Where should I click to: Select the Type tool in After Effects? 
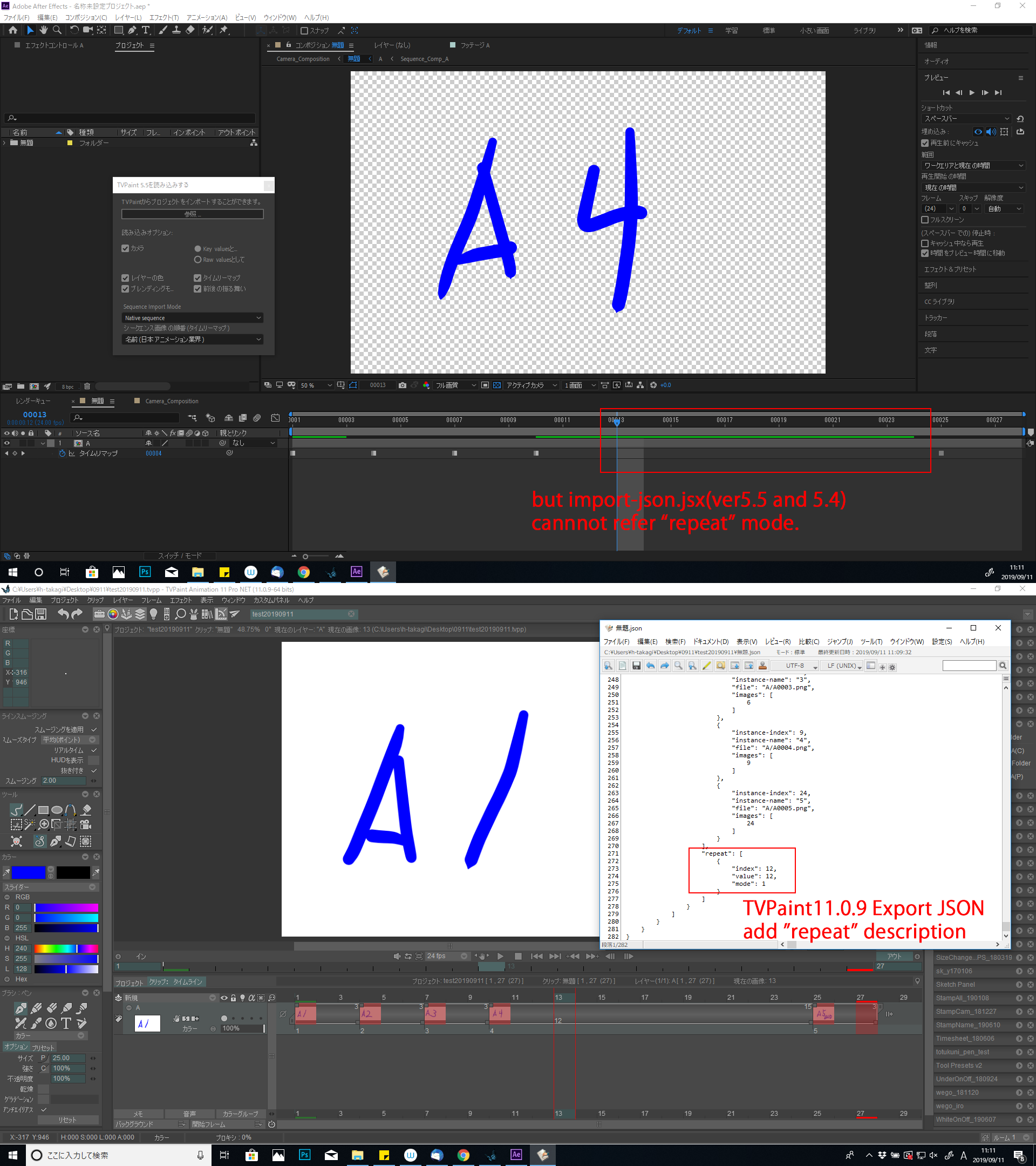(146, 30)
